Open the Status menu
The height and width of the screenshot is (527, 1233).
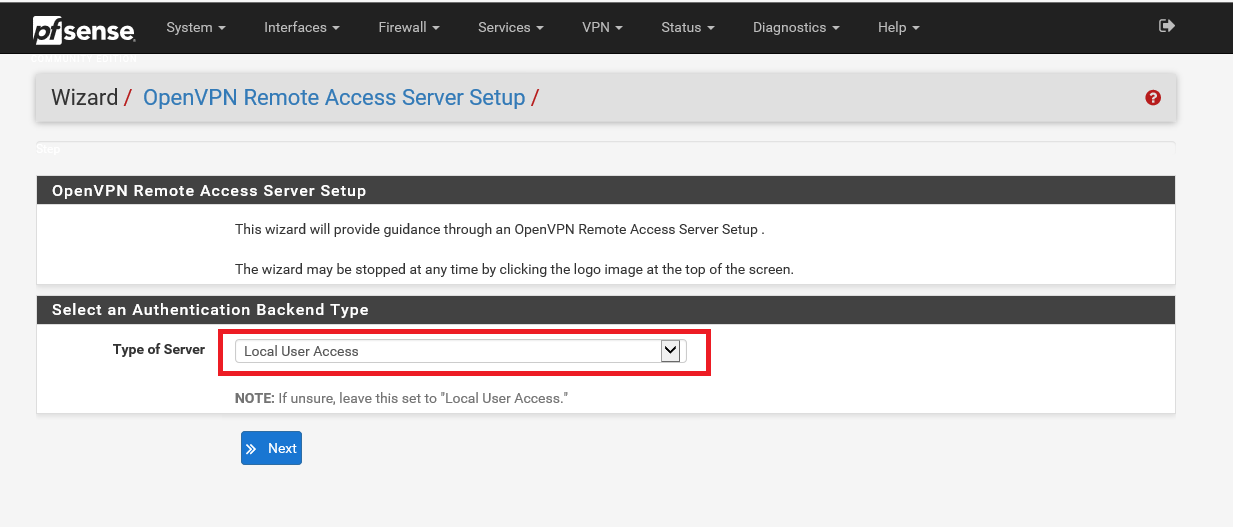tap(687, 27)
